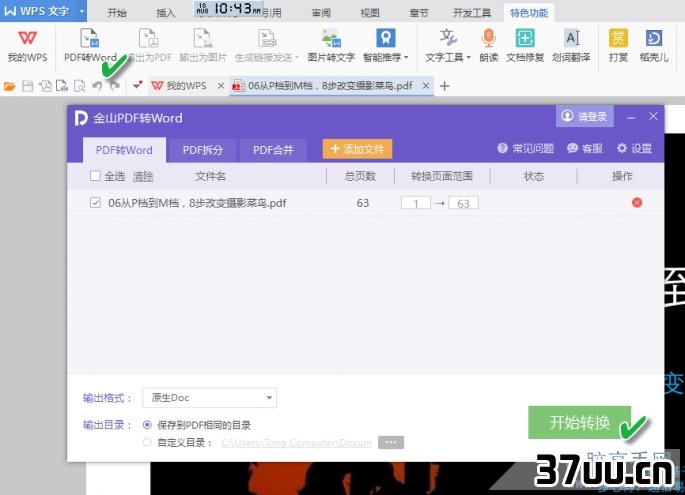Viewport: 685px width, 495px height.
Task: Expand the WPS 文字 application menu arrow
Action: coord(82,11)
